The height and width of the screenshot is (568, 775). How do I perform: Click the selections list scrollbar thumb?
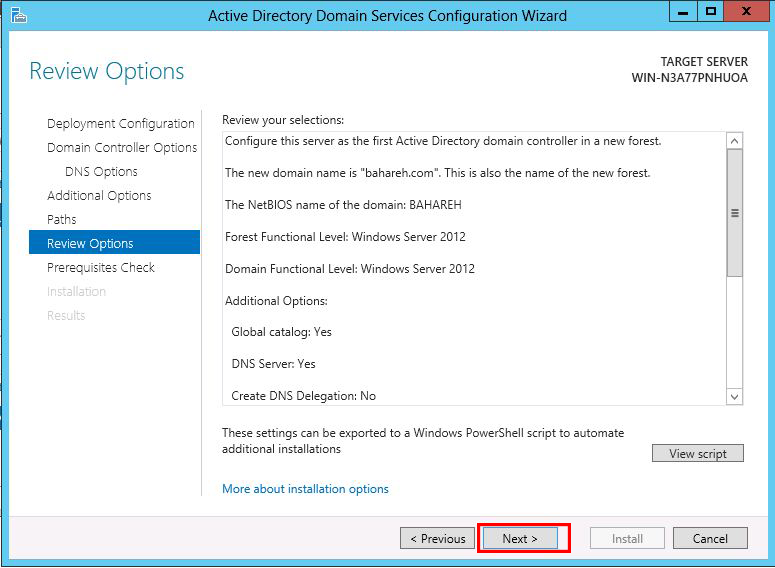(734, 213)
